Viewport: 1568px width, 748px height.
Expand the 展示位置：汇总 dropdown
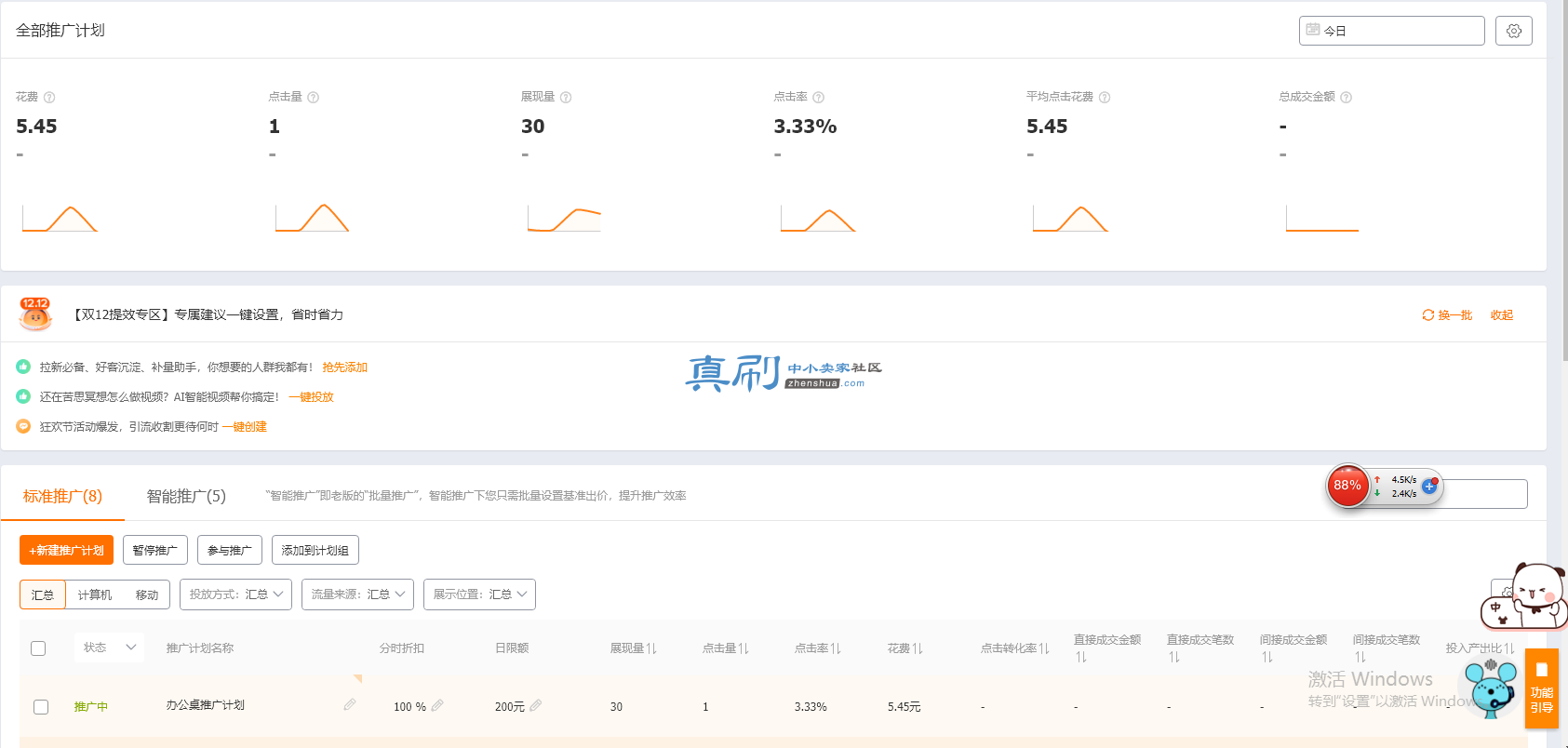tap(480, 594)
